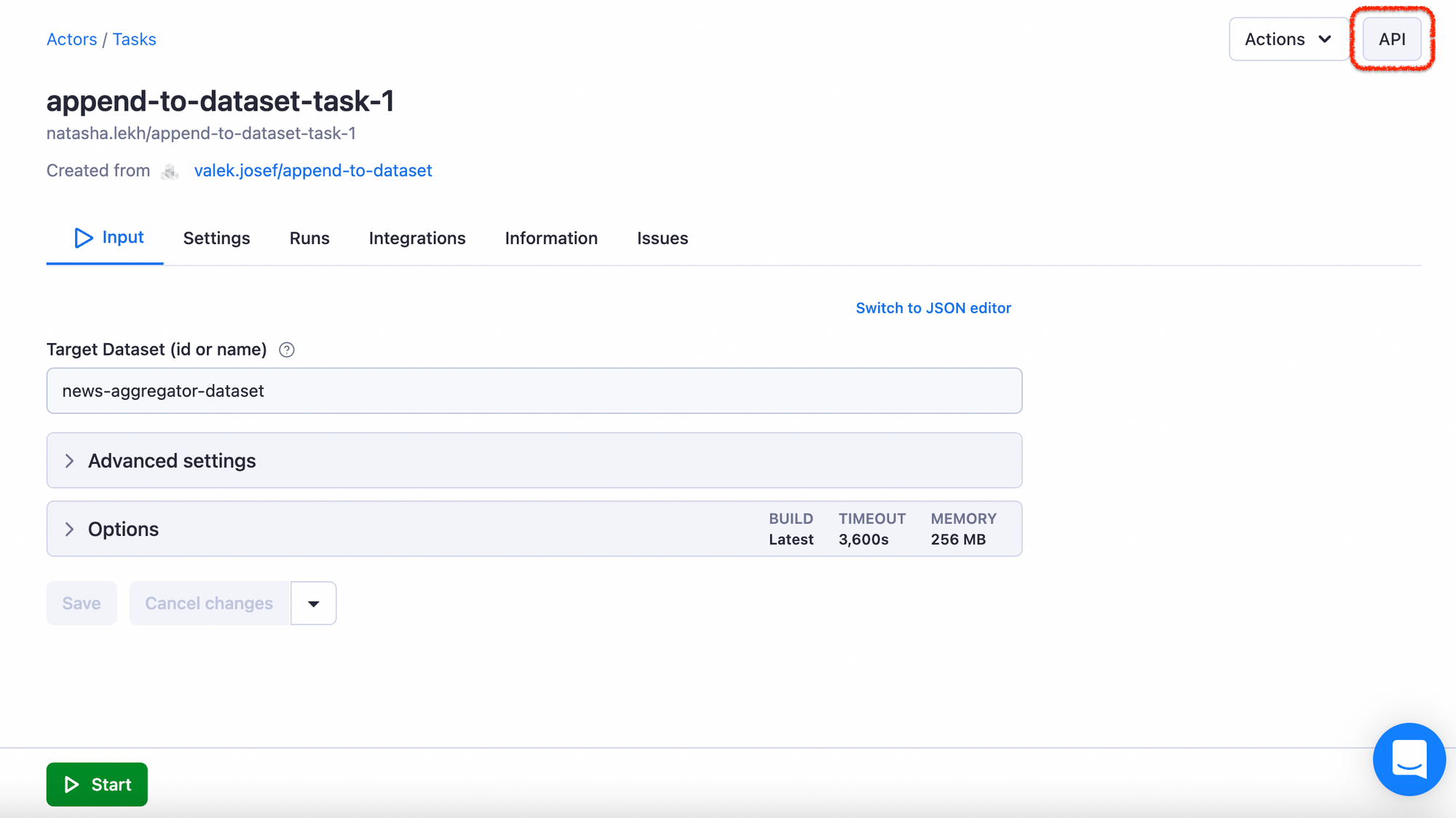
Task: Click the disabled Save button
Action: (x=81, y=603)
